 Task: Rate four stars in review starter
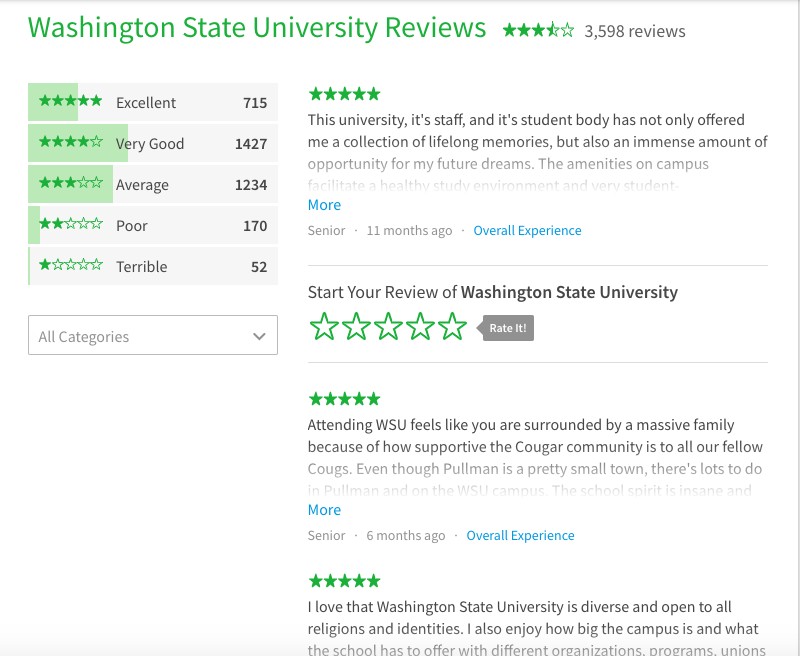420,326
